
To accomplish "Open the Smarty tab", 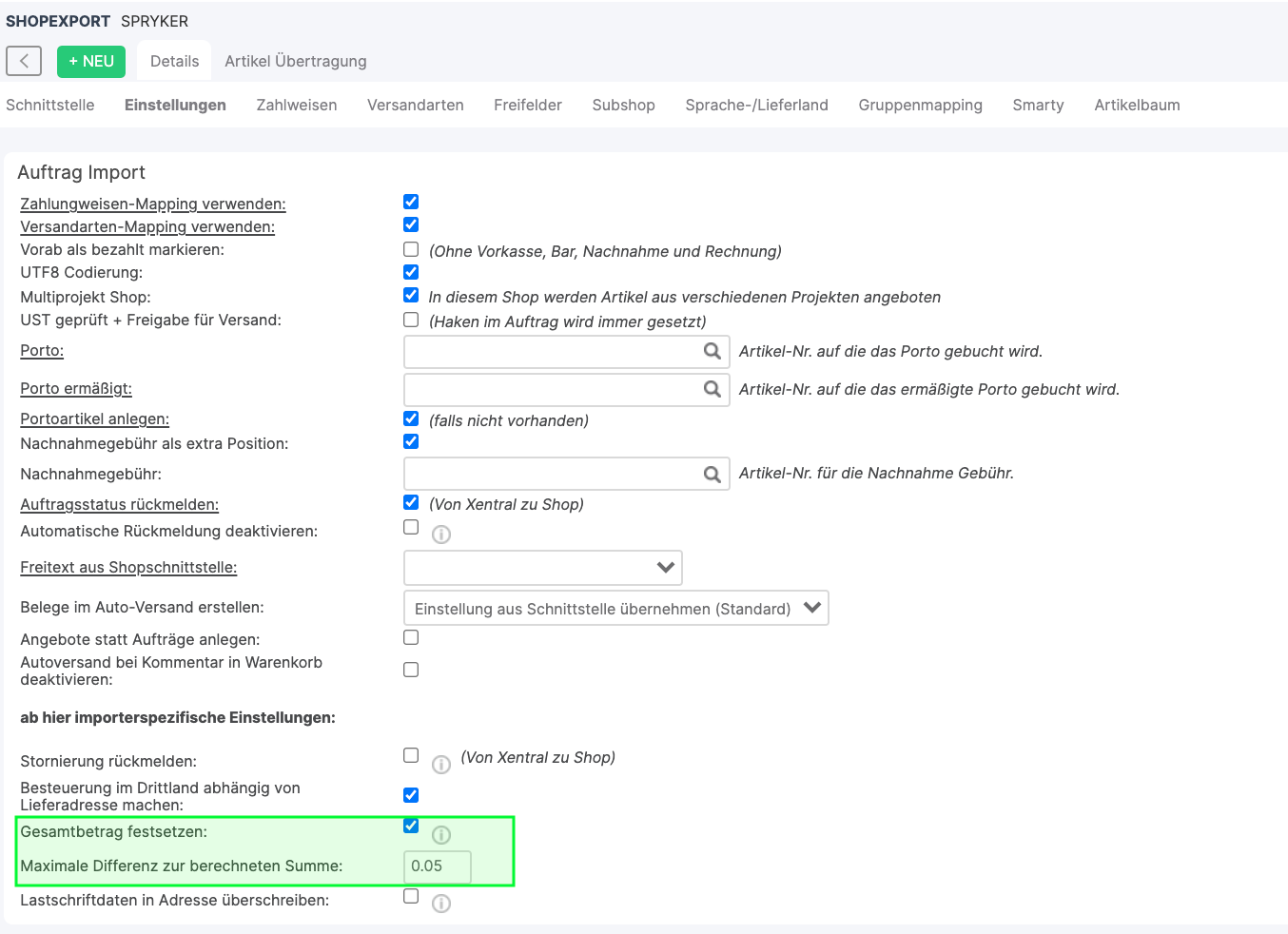I will click(x=1039, y=105).
